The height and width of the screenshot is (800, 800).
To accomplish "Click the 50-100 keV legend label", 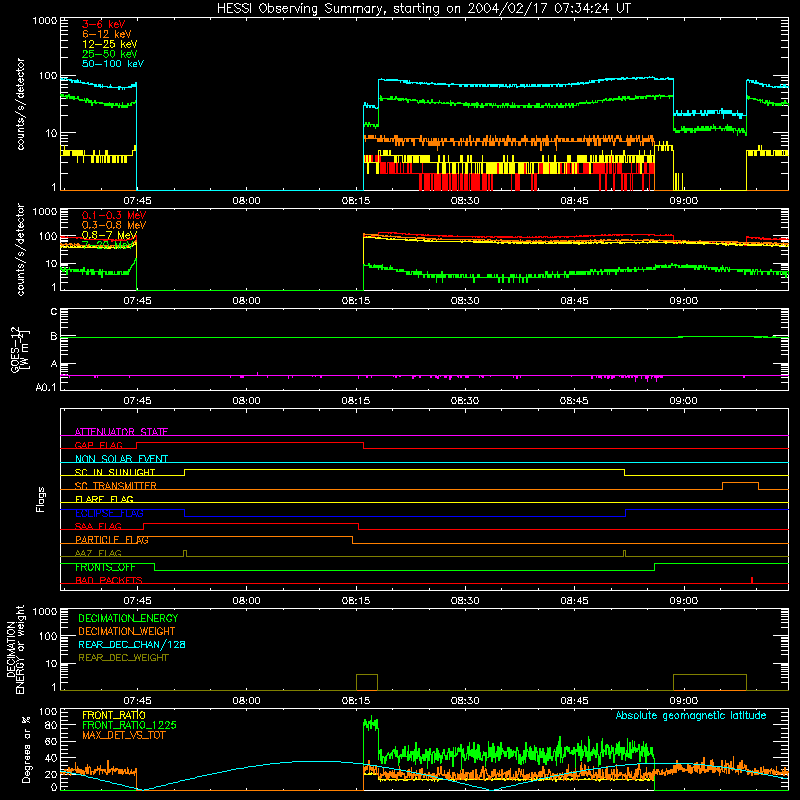I will [113, 64].
